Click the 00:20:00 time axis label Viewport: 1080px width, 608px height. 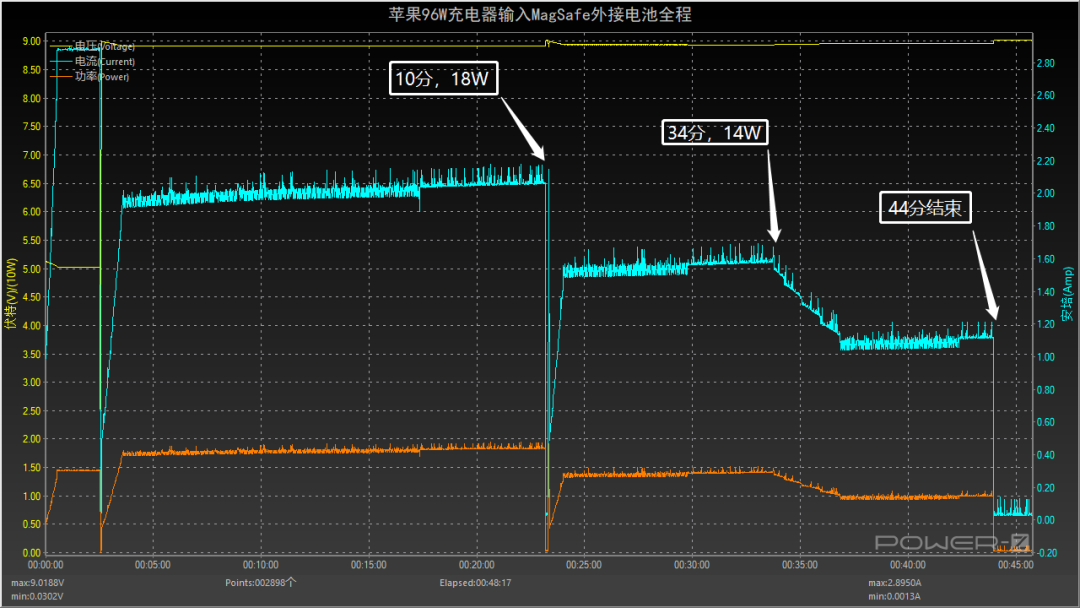click(477, 565)
